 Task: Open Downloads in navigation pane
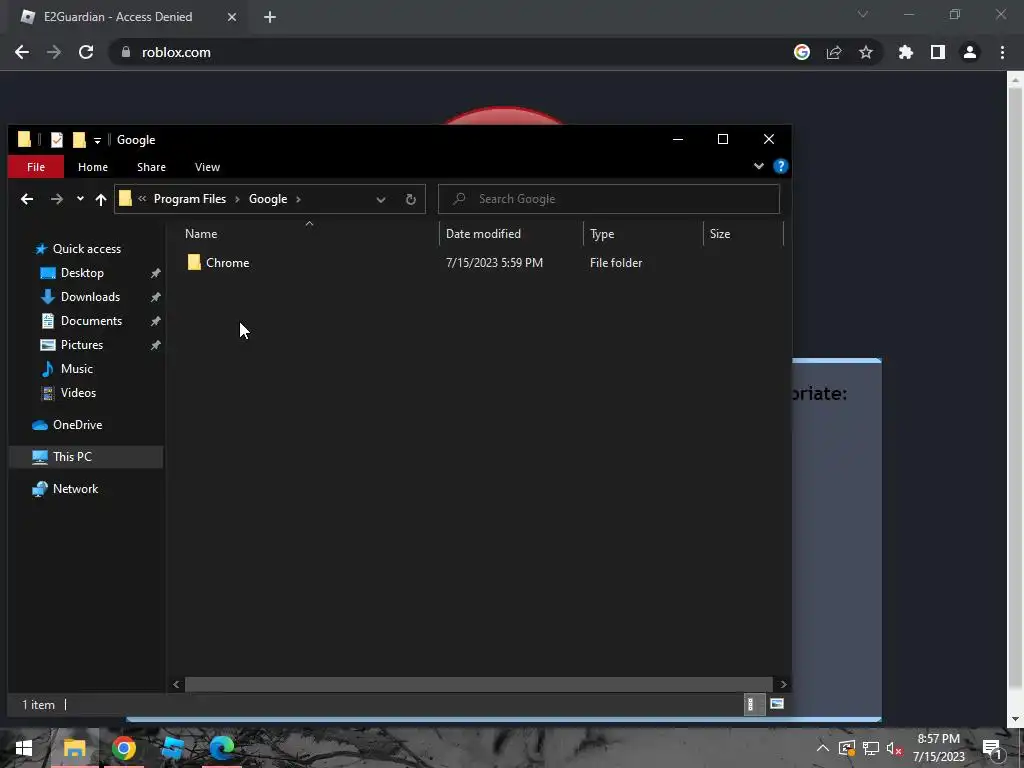[x=90, y=297]
